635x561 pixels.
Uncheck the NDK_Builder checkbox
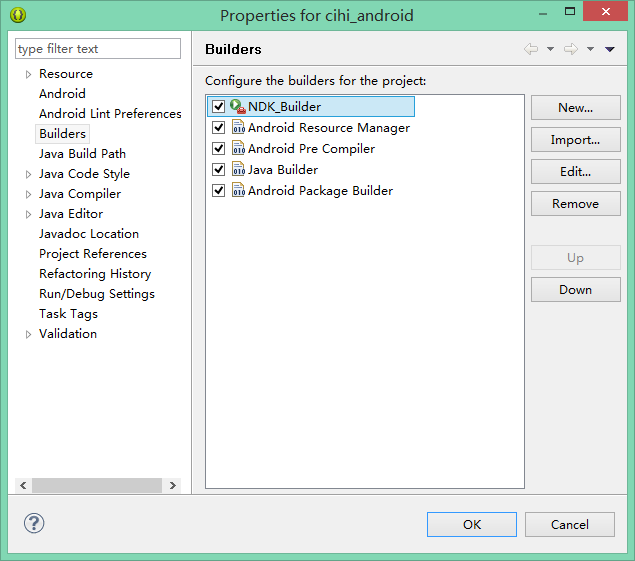click(x=219, y=106)
